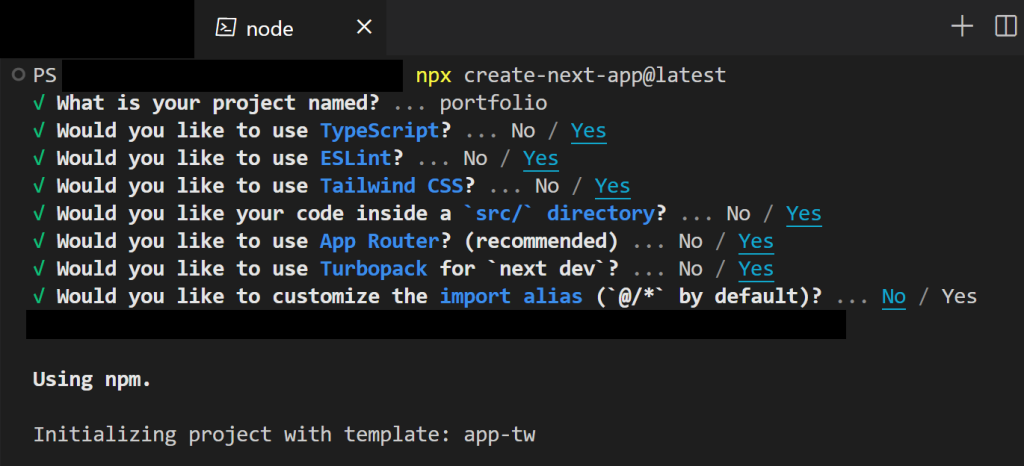Screen dimensions: 1024x466
Task: Click the create-next-app@latest command text
Action: click(x=595, y=76)
